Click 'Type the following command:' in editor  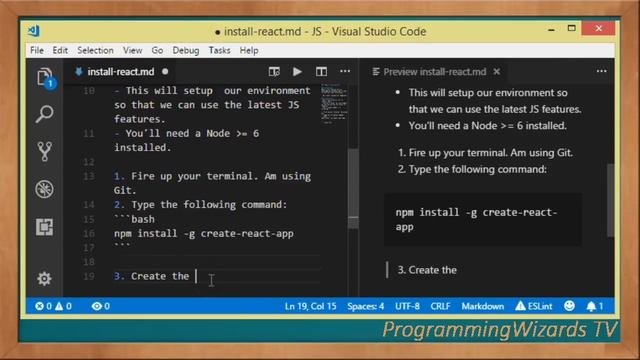209,204
